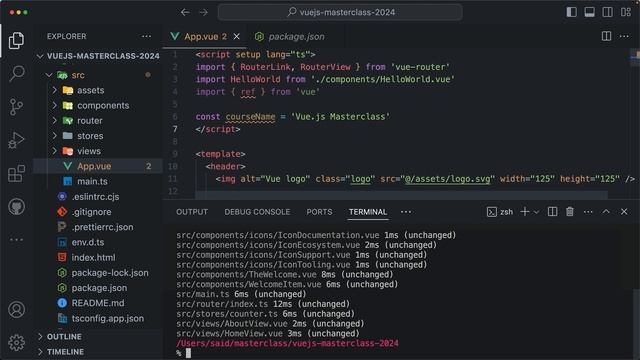Screen dimensions: 640x360
Task: Create a new terminal with plus
Action: [x=525, y=211]
